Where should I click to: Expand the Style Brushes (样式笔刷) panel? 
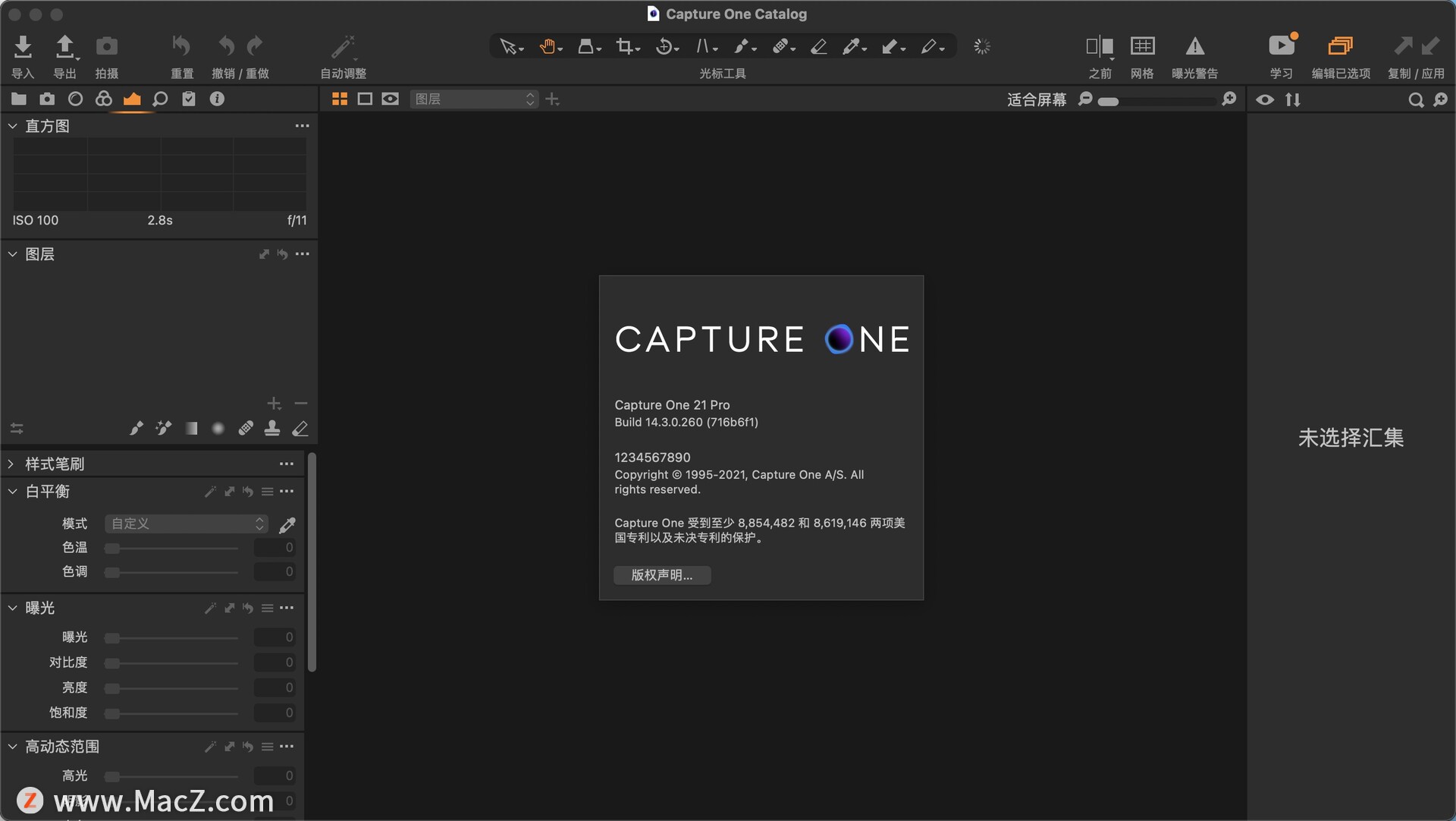point(11,464)
